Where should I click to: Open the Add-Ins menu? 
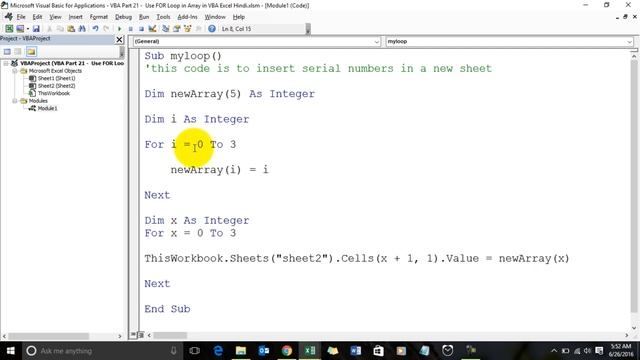click(187, 17)
